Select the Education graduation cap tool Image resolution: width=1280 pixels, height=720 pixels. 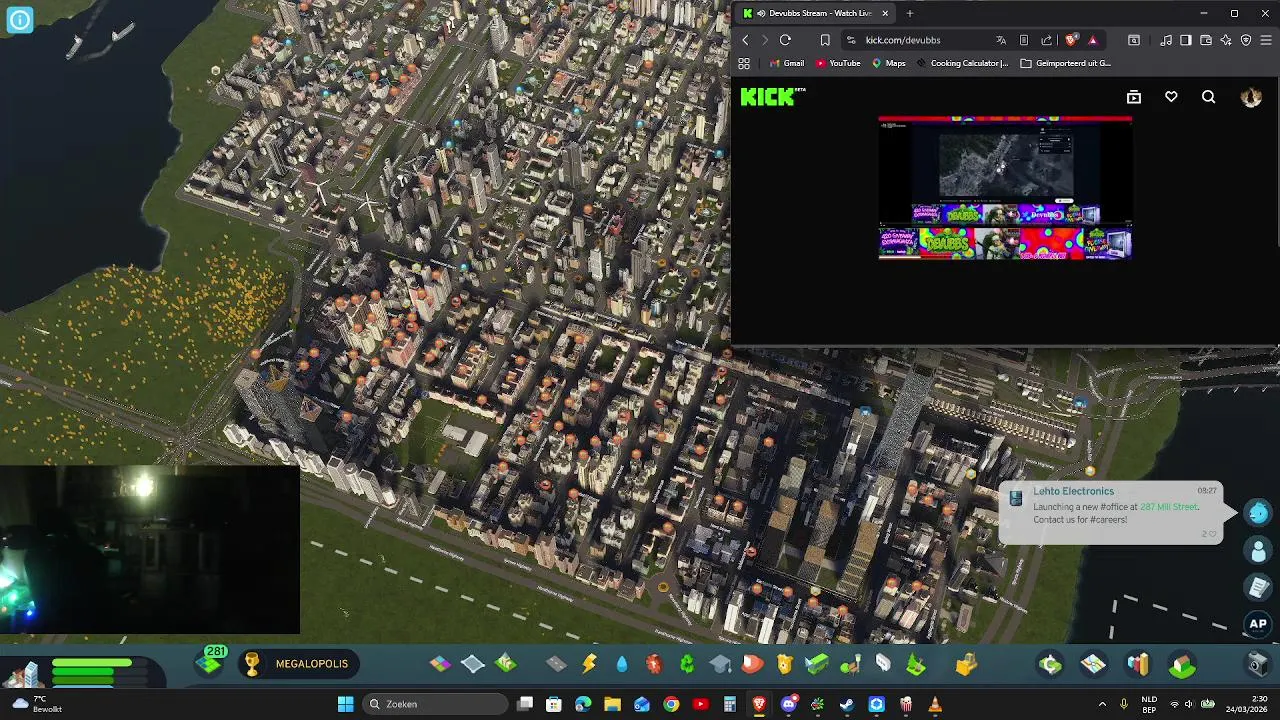(720, 664)
